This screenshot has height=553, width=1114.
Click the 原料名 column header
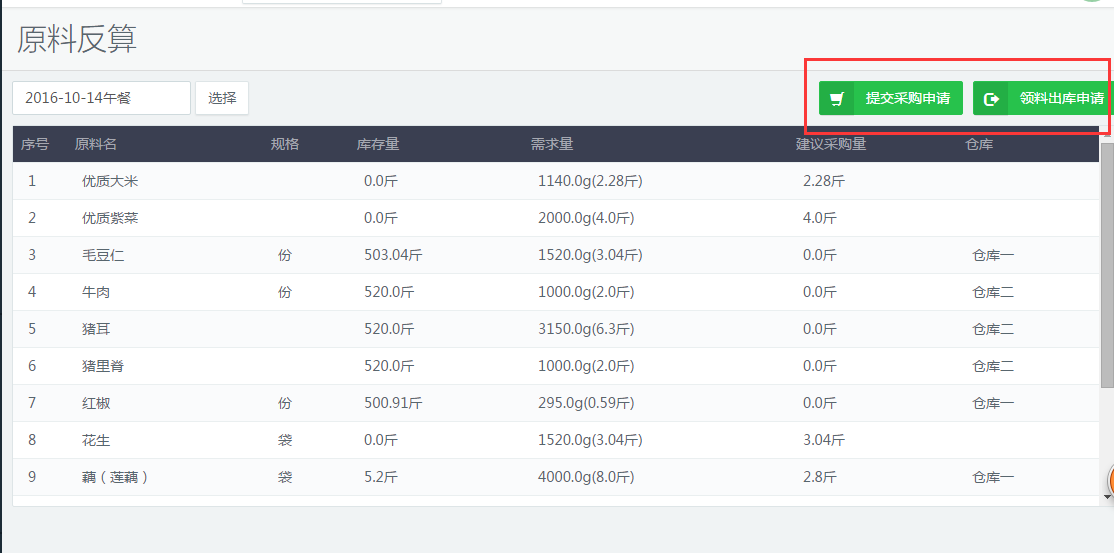96,144
